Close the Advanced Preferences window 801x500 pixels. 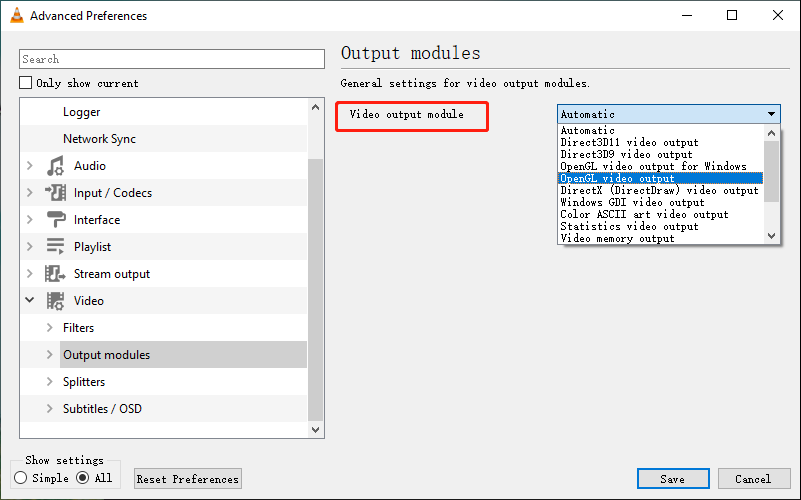pyautogui.click(x=778, y=15)
